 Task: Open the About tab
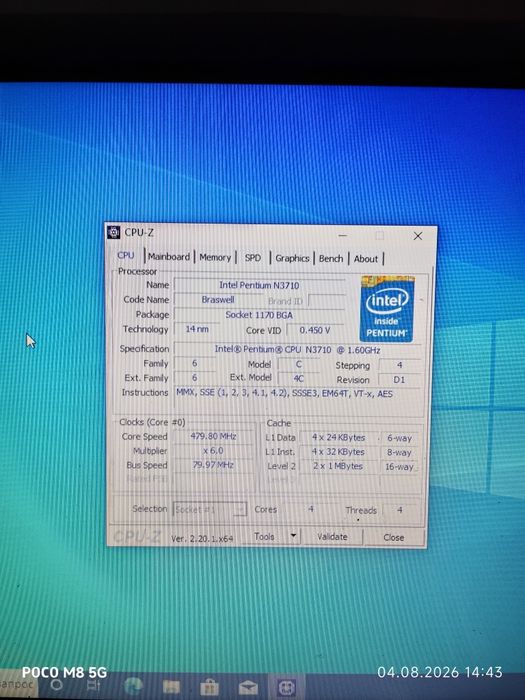point(366,259)
